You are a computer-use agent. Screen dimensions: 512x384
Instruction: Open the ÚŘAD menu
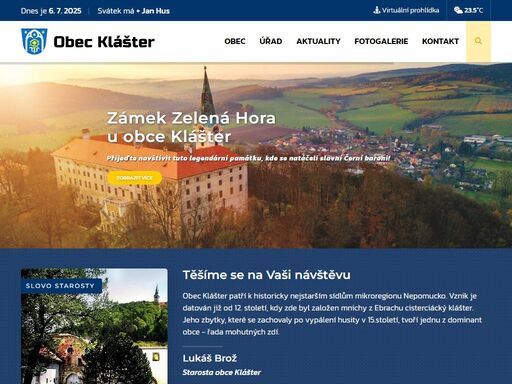[271, 41]
